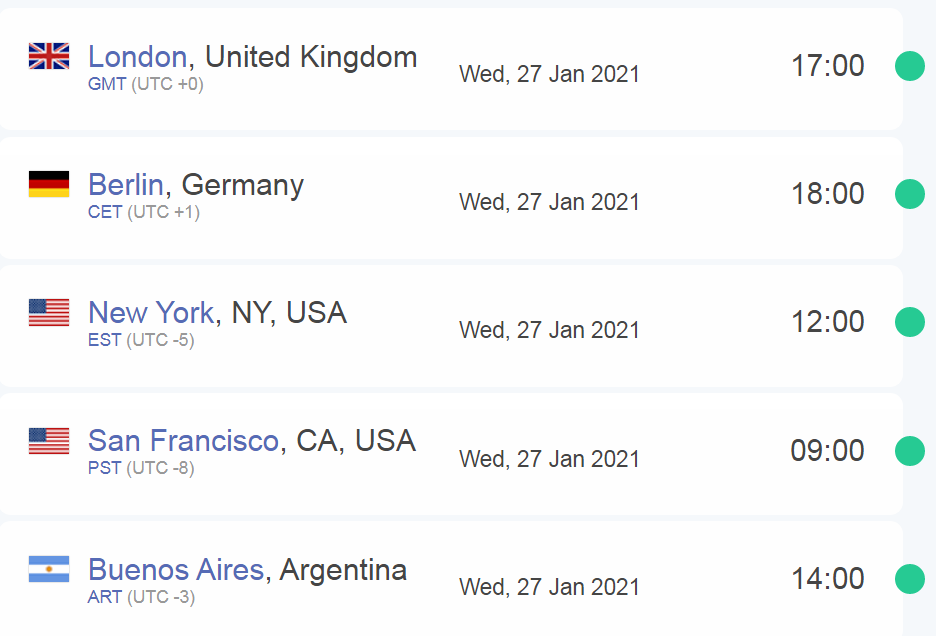Screen dimensions: 936x636
Task: Open the San Francisco city link
Action: tap(183, 441)
